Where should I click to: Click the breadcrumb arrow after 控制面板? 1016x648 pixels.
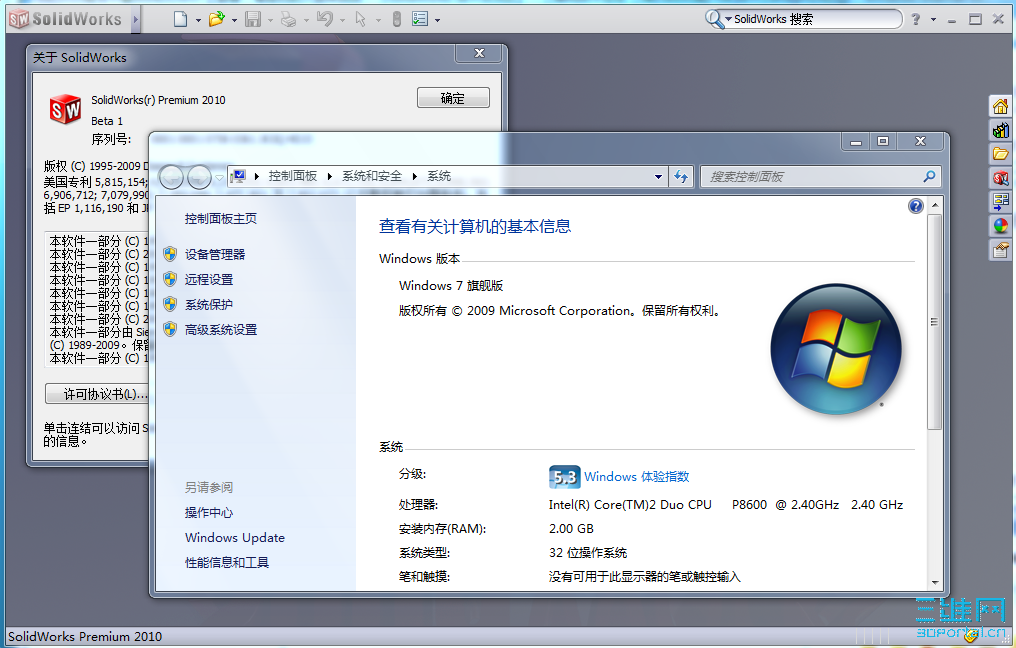coord(330,176)
